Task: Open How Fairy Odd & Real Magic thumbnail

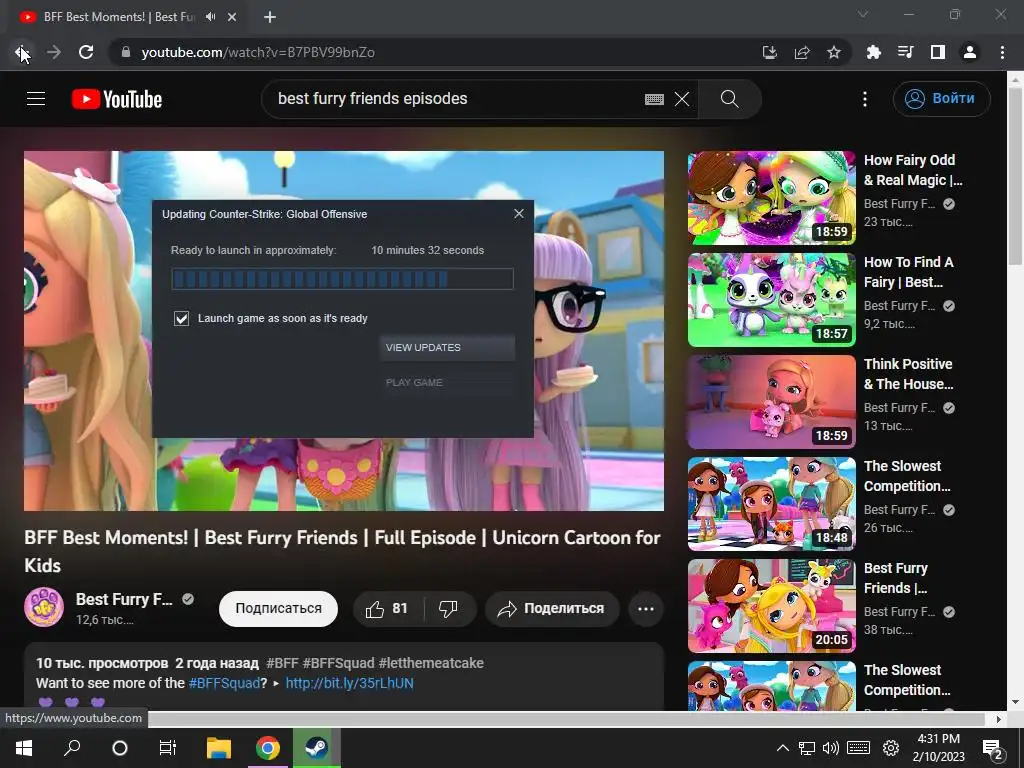Action: click(771, 198)
